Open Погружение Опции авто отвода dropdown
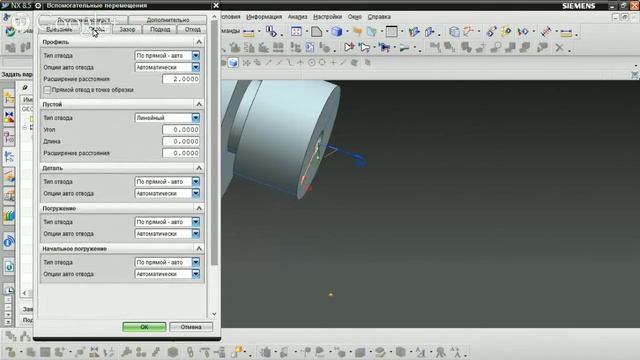 (x=167, y=233)
